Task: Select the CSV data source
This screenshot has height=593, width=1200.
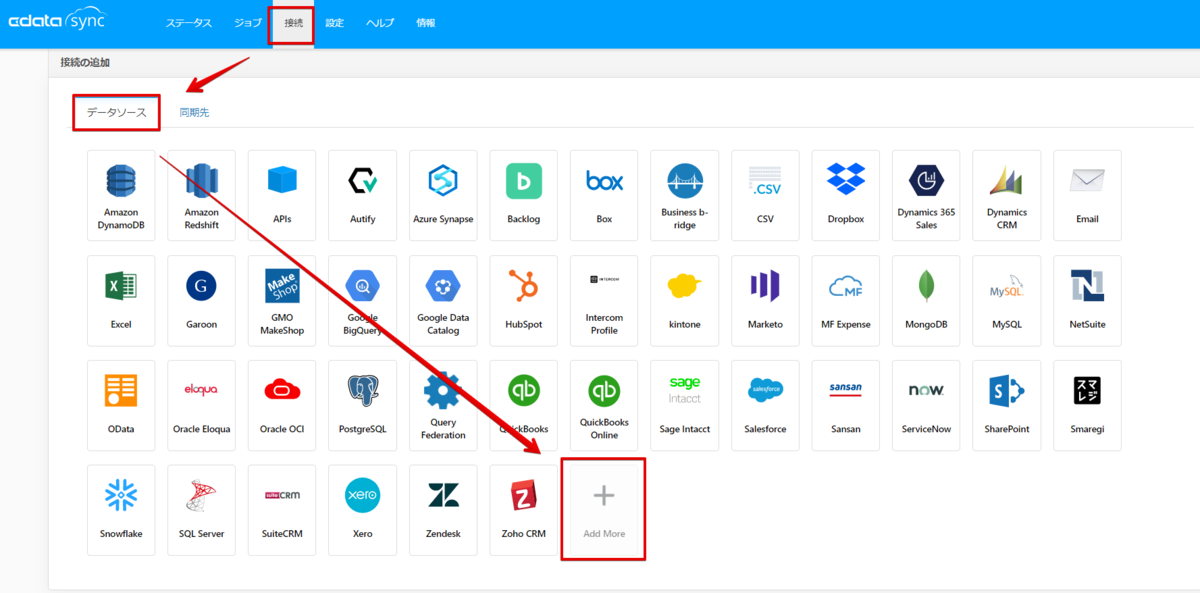Action: [765, 195]
